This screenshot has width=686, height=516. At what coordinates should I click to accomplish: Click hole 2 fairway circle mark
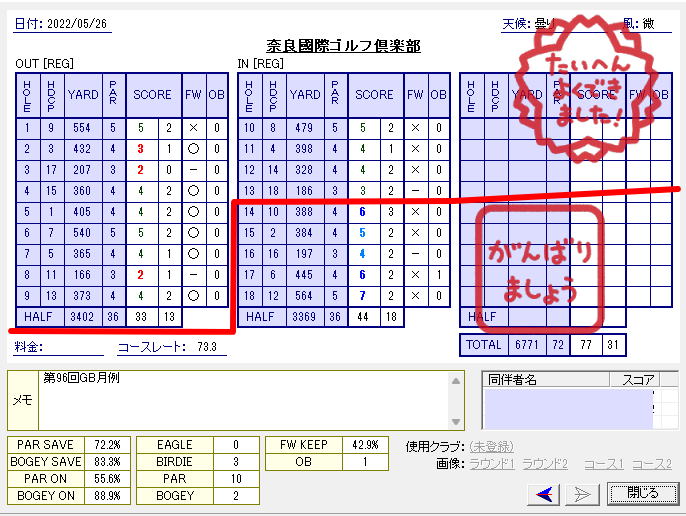click(193, 149)
